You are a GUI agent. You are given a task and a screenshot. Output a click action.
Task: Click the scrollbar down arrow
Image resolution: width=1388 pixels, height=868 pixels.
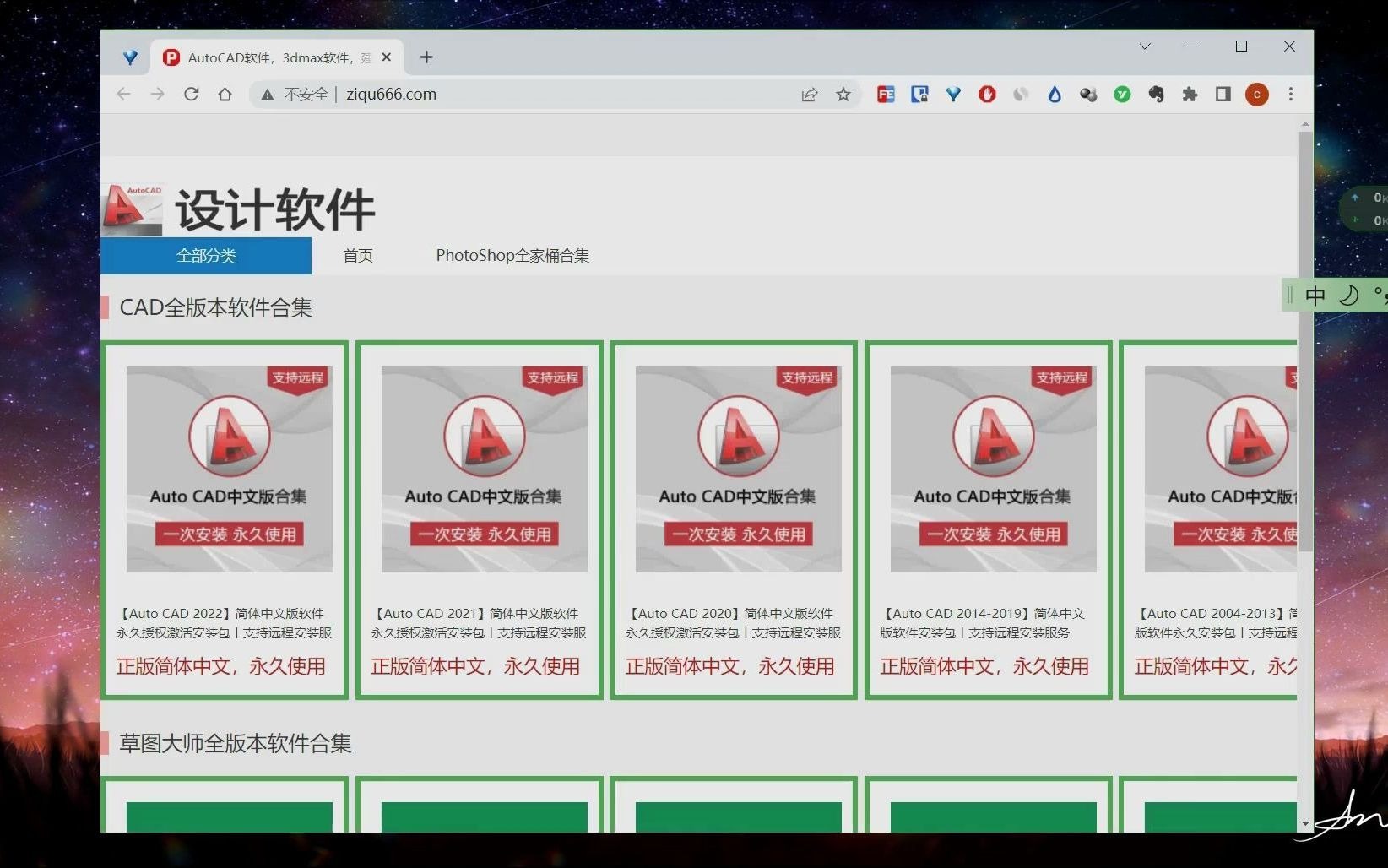(1305, 823)
